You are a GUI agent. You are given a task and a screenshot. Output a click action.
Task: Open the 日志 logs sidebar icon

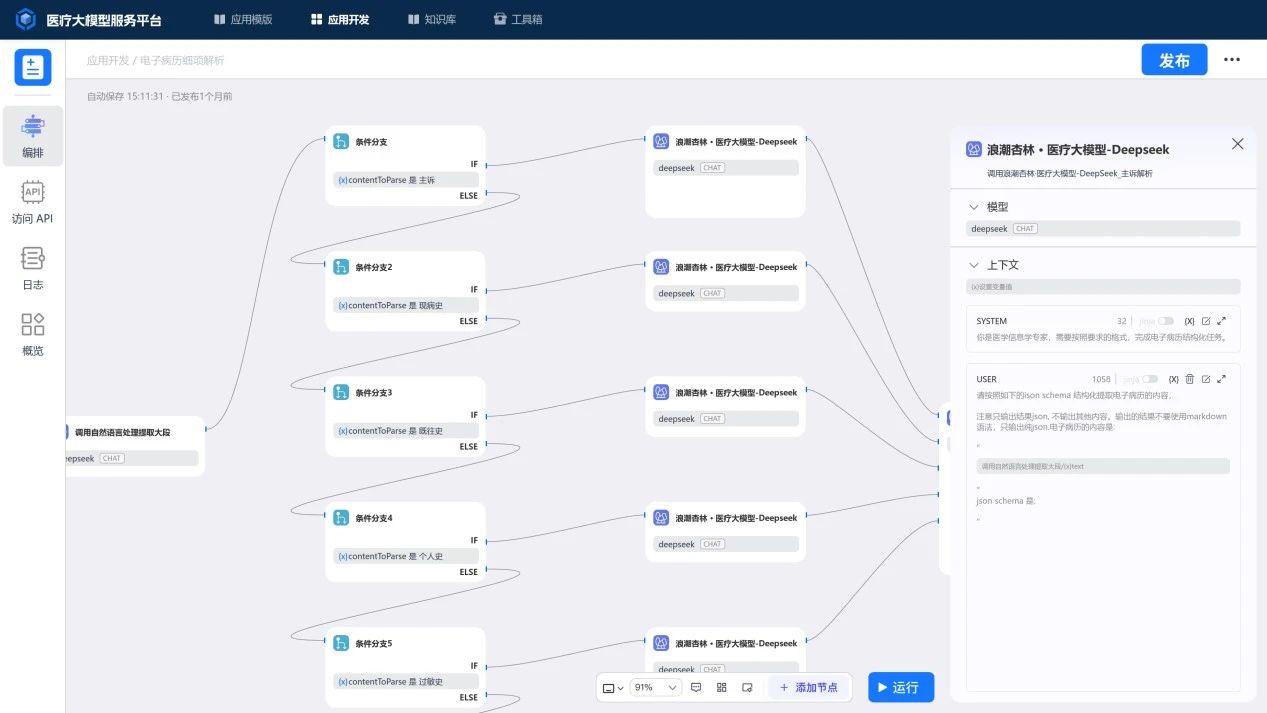coord(32,268)
